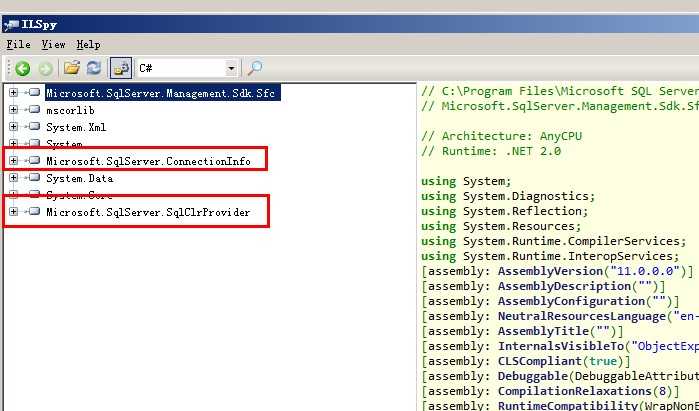Image resolution: width=699 pixels, height=411 pixels.
Task: Open the File menu
Action: 18,45
